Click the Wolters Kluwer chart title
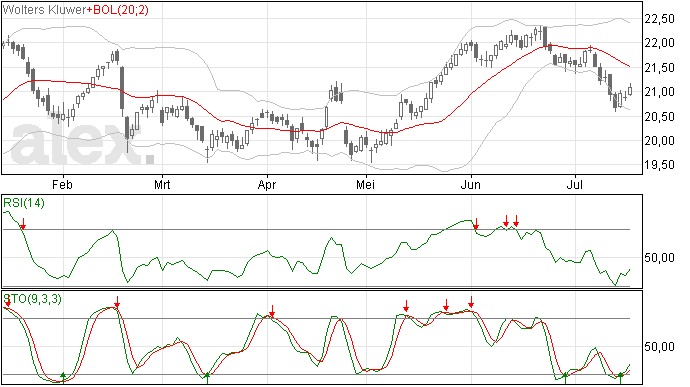The width and height of the screenshot is (690, 387). (44, 10)
